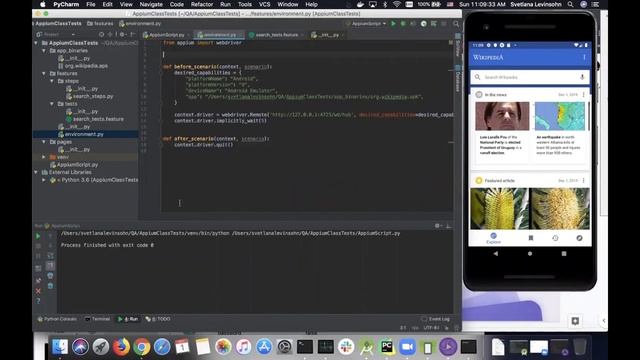Click the pin tab icon in Run panel

click(x=38, y=280)
